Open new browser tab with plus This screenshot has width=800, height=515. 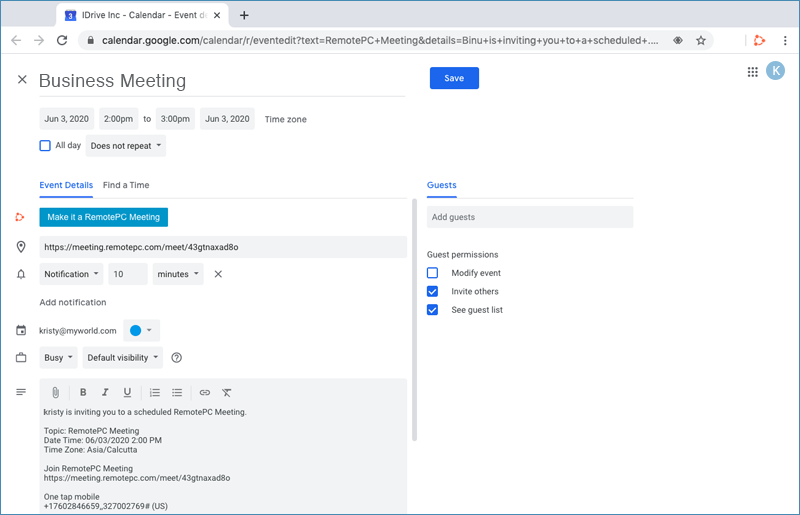point(244,15)
